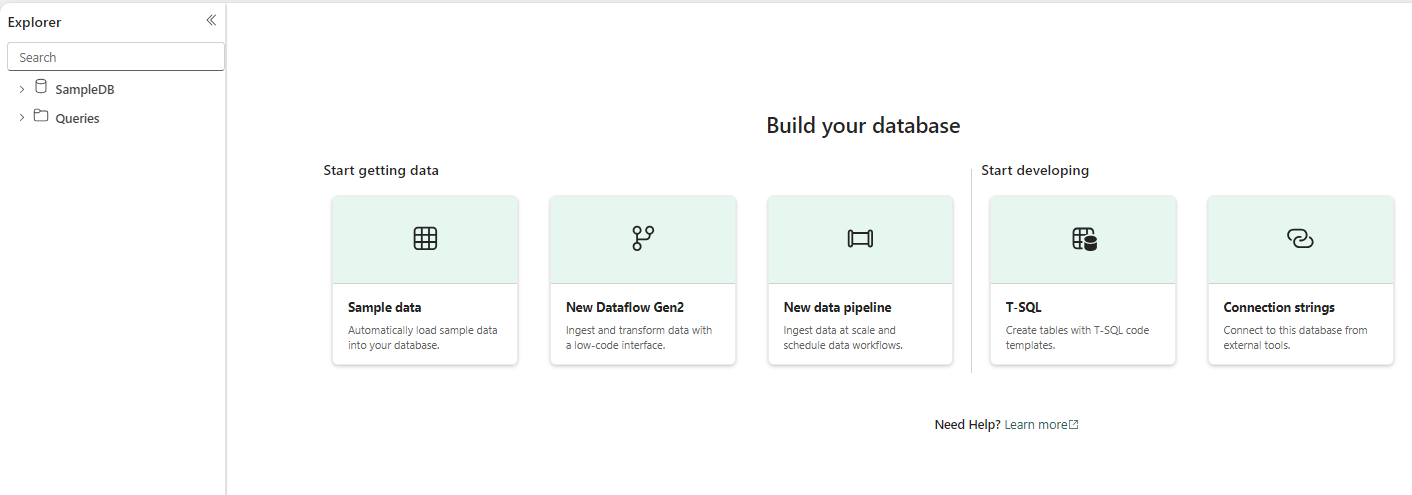
Task: Choose the Sample data card title
Action: (x=384, y=308)
